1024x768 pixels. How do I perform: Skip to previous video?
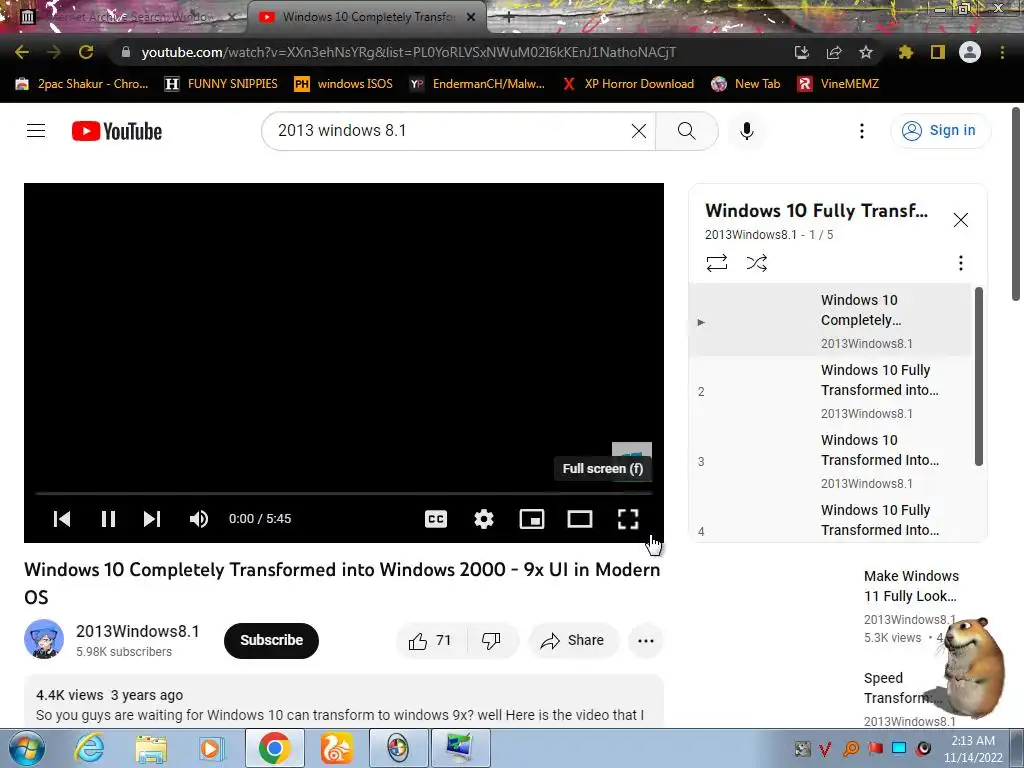point(62,519)
